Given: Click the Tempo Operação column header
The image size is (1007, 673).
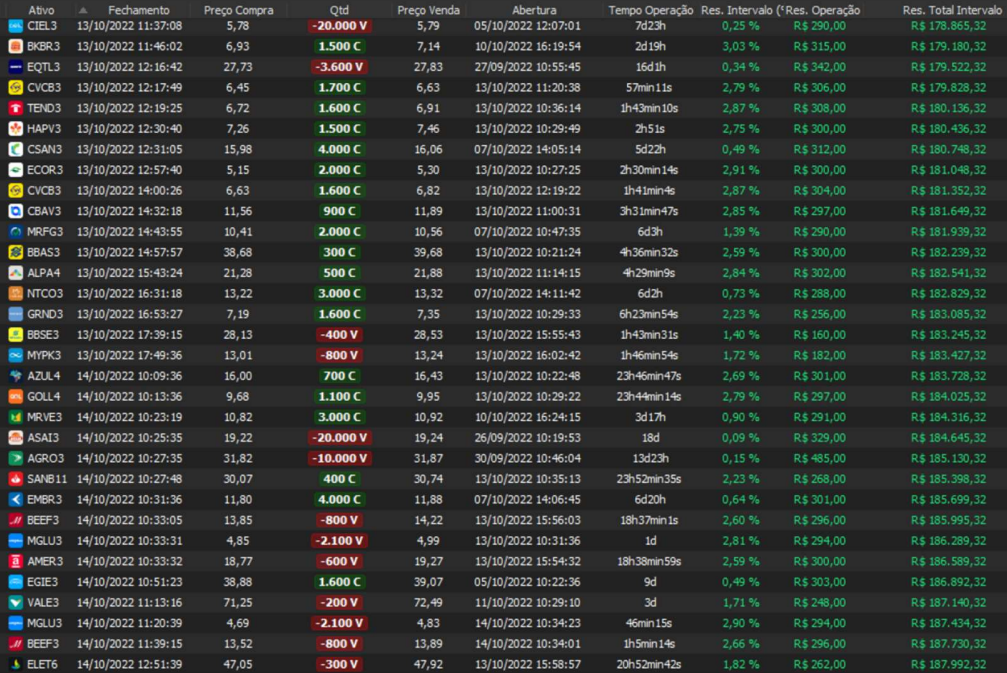Looking at the screenshot, I should 650,9.
